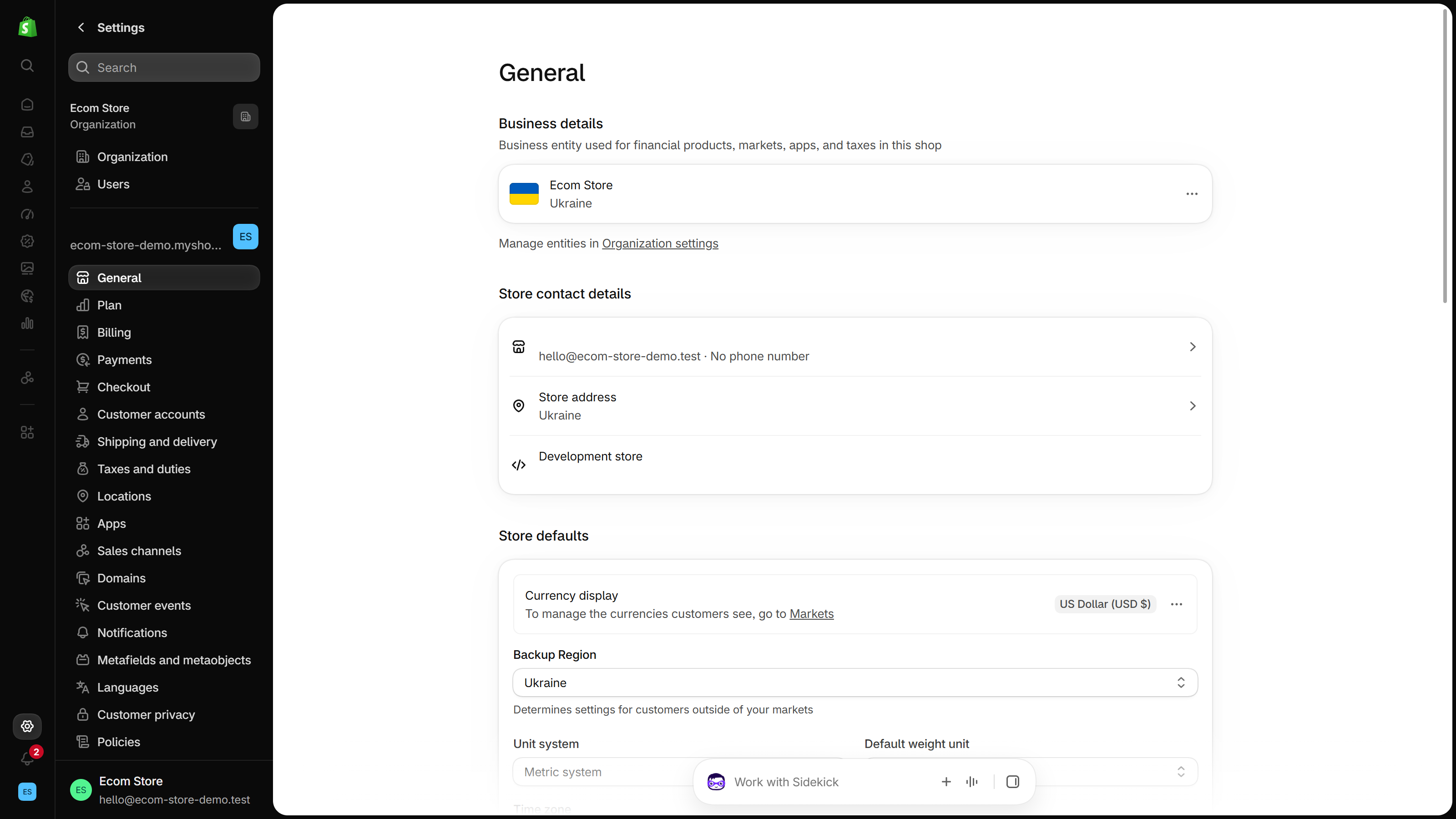1456x819 pixels.
Task: Open Users settings menu item
Action: [164, 184]
